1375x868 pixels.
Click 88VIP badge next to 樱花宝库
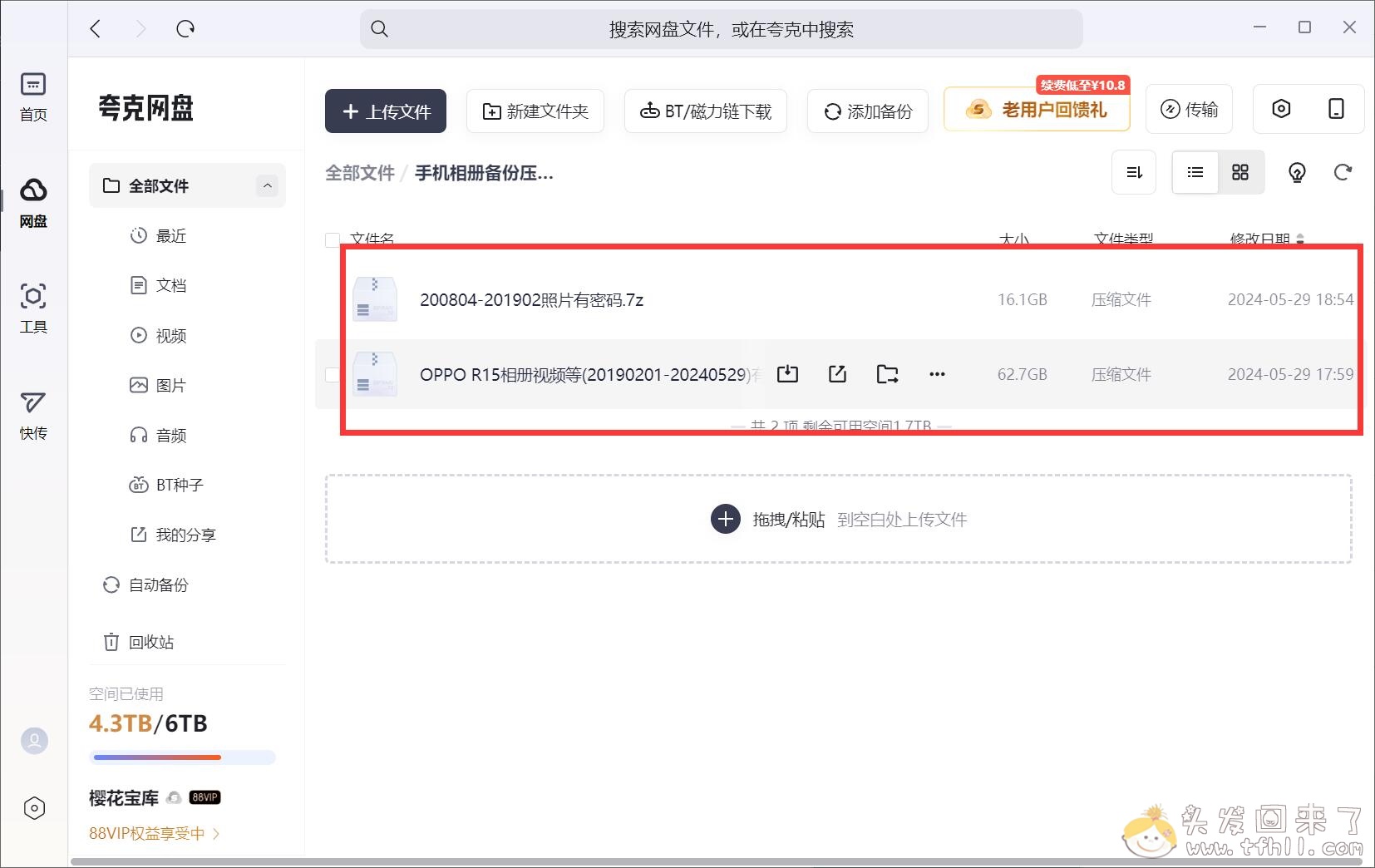click(205, 797)
